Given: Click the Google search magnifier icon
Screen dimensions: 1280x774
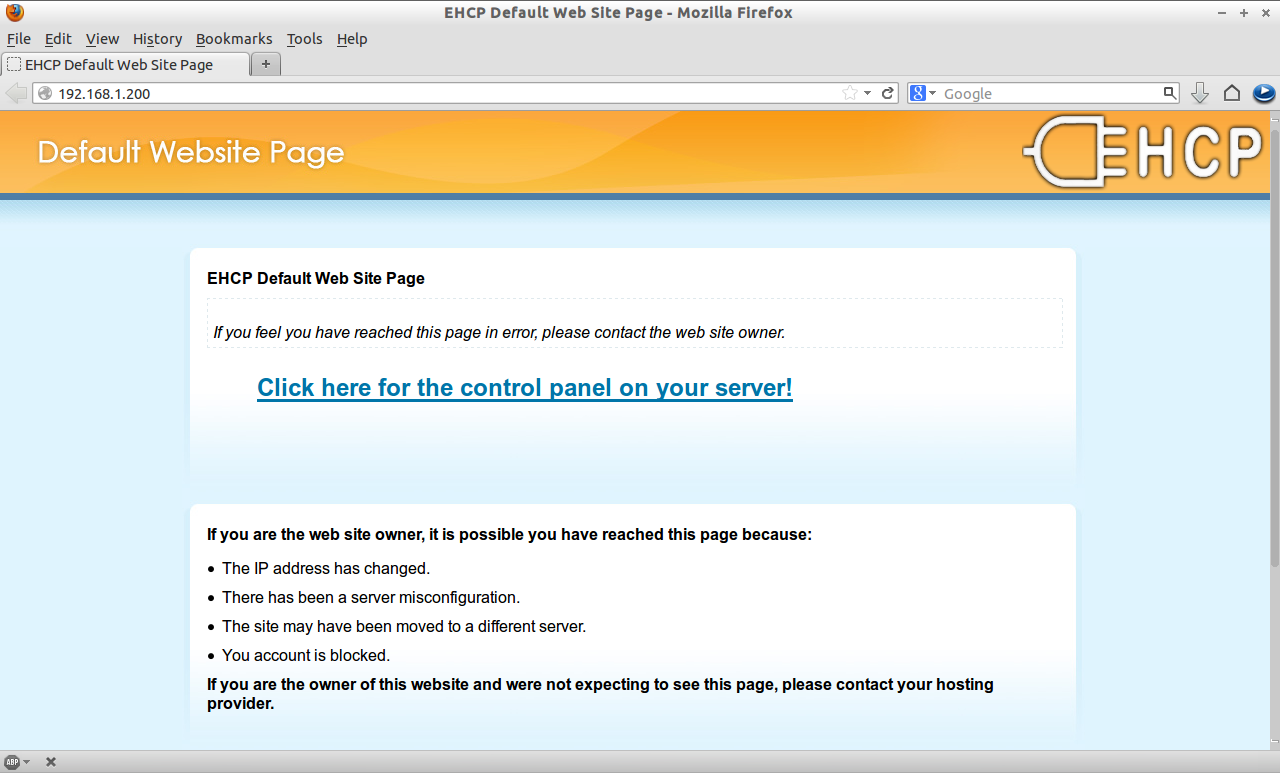Looking at the screenshot, I should (x=1170, y=93).
